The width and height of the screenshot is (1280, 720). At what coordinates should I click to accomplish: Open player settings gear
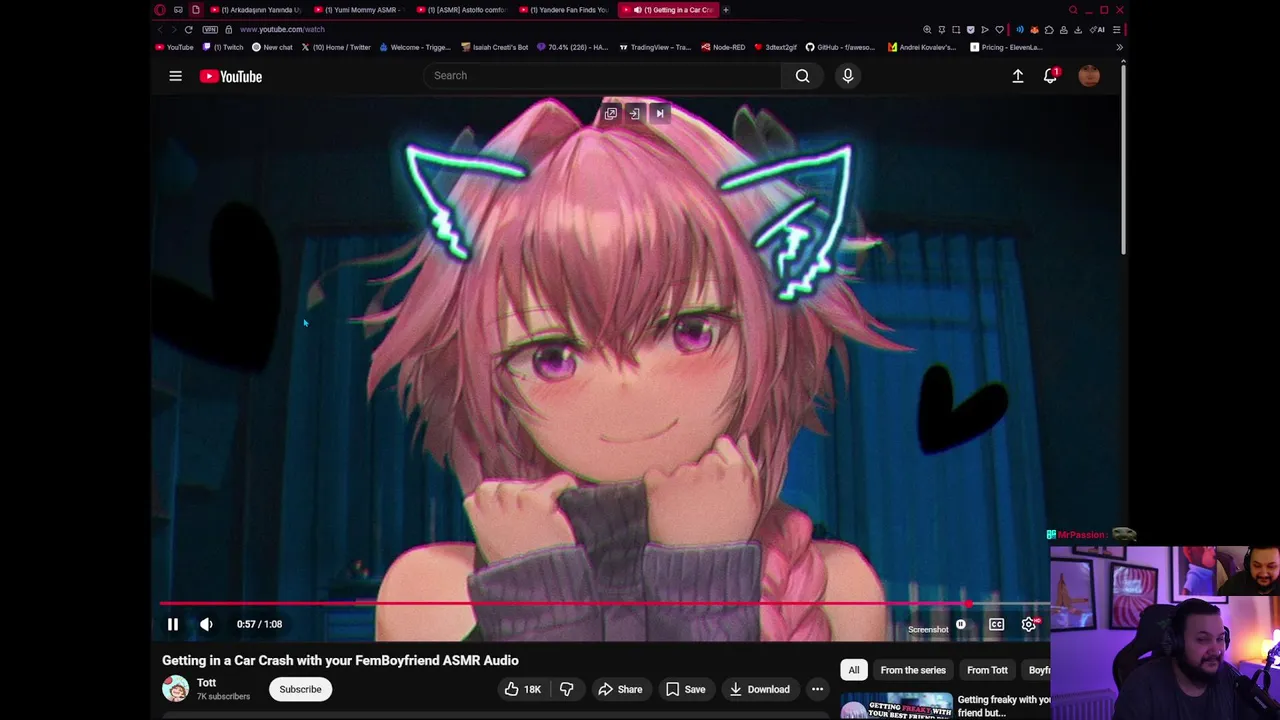coord(1029,625)
